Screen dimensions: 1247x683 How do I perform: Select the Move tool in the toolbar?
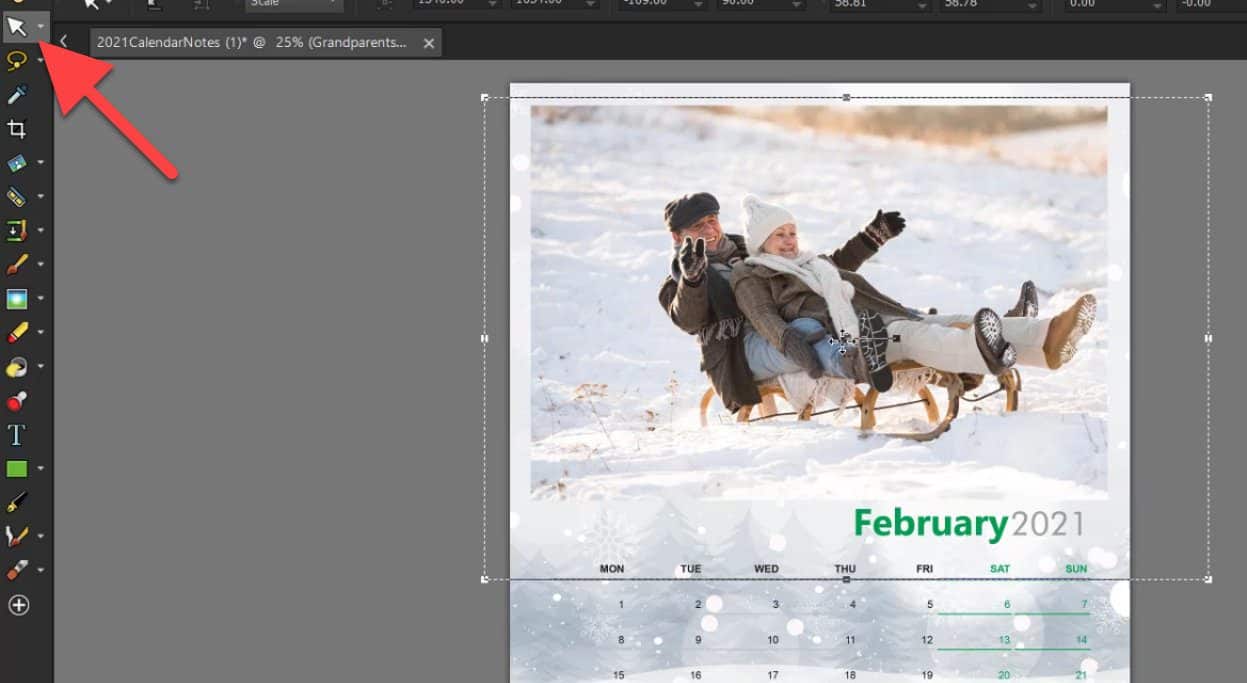pos(18,27)
